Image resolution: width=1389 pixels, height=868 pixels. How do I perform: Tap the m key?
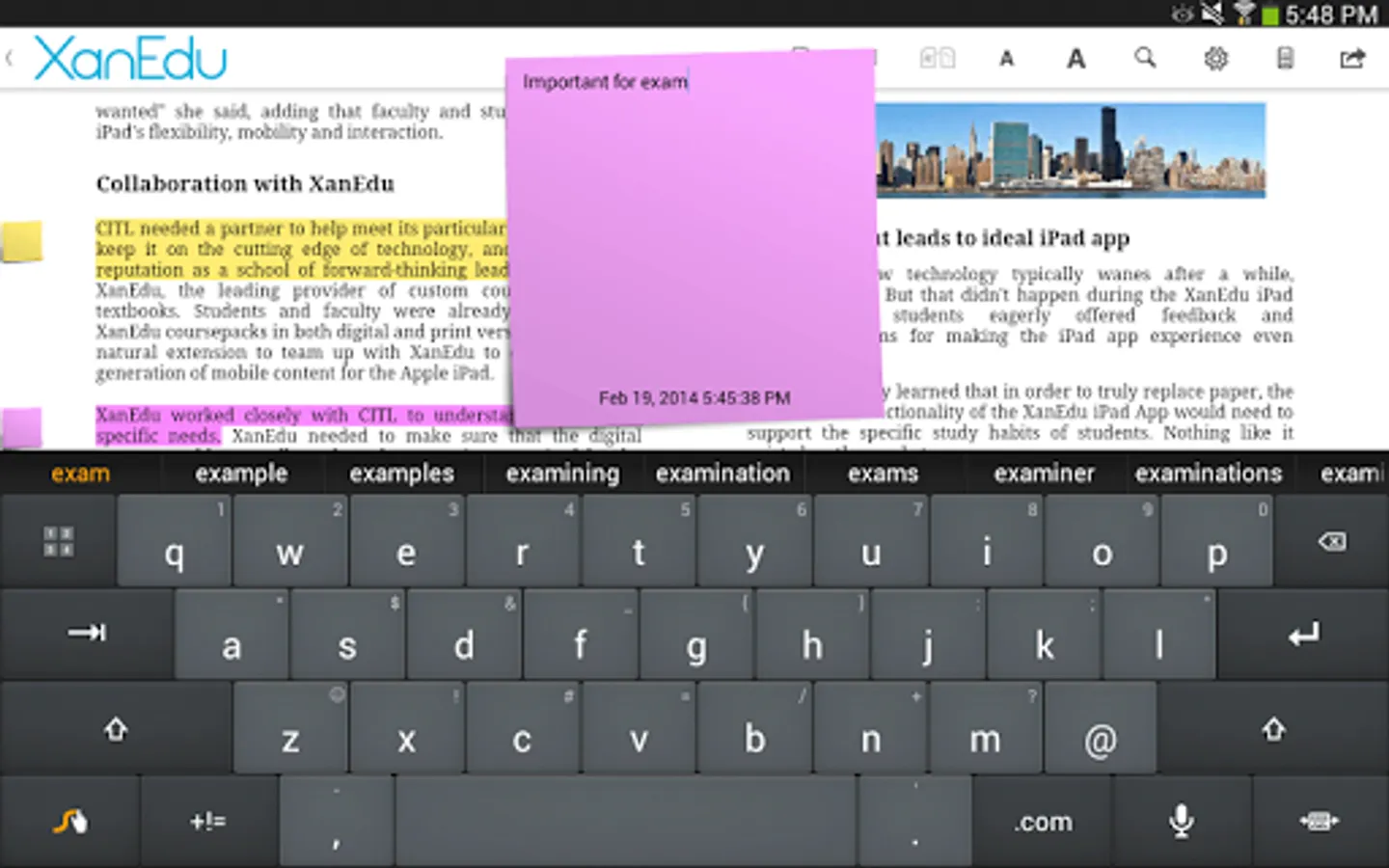coord(985,729)
